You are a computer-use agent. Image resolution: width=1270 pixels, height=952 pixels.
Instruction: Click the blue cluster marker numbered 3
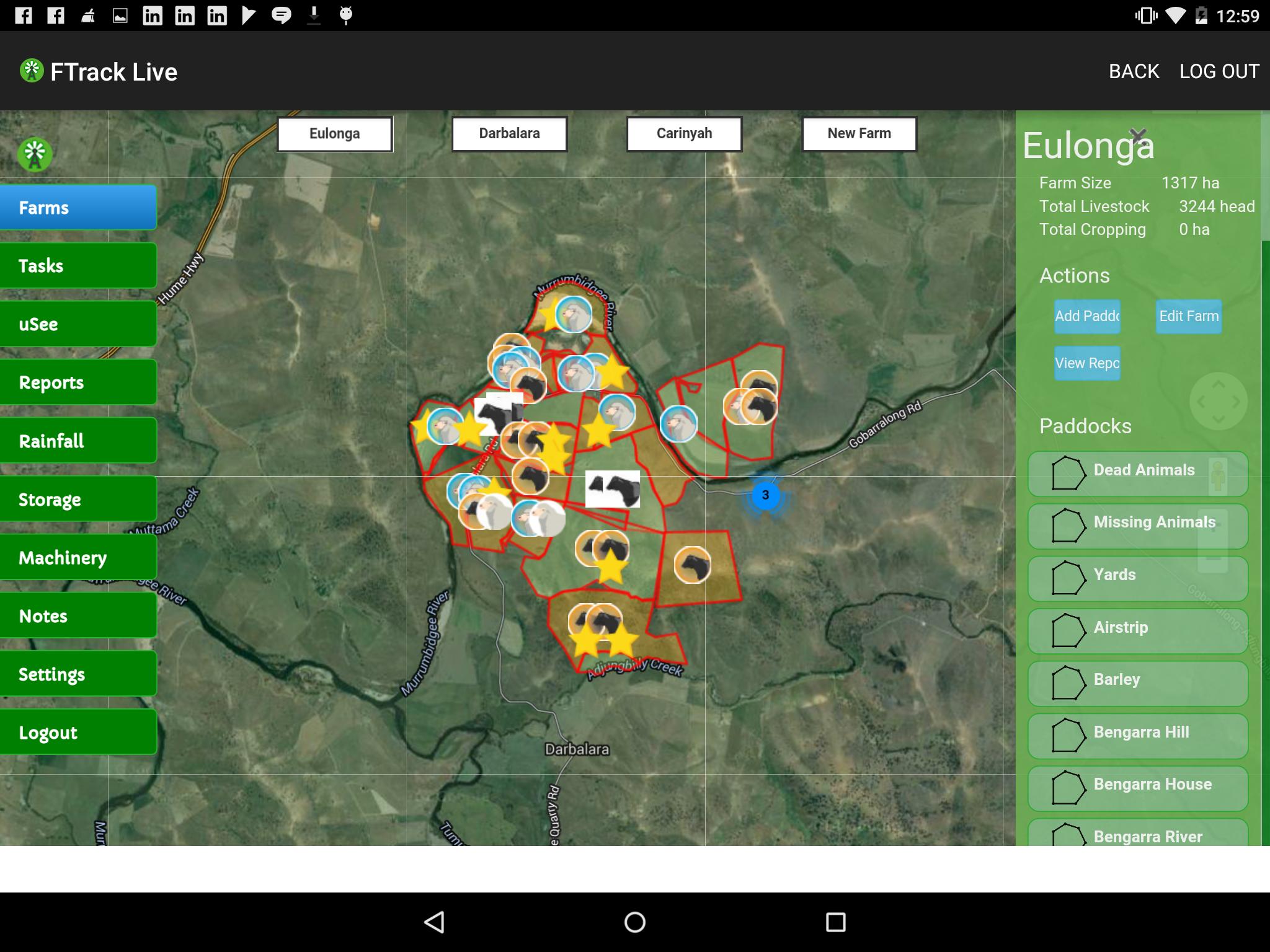[x=765, y=495]
